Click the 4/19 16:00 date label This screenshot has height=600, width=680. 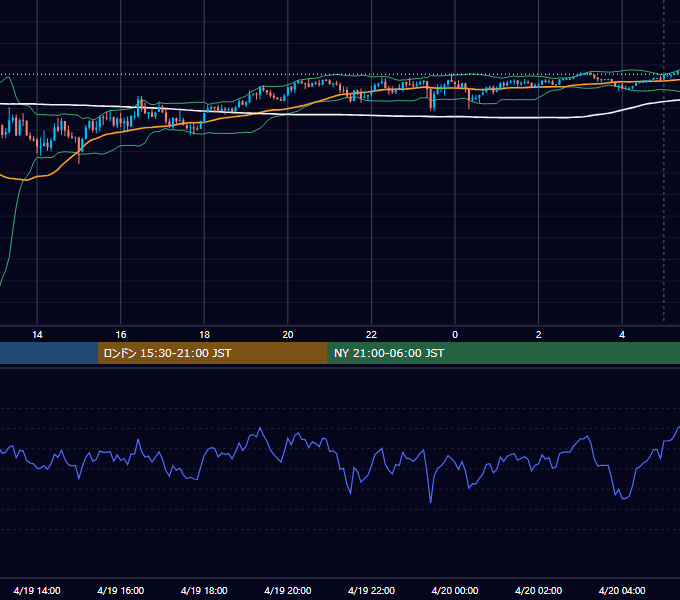tap(121, 590)
